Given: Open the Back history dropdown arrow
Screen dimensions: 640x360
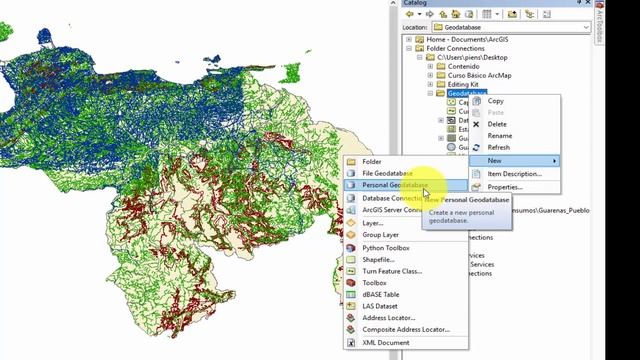Looking at the screenshot, I should coord(419,14).
